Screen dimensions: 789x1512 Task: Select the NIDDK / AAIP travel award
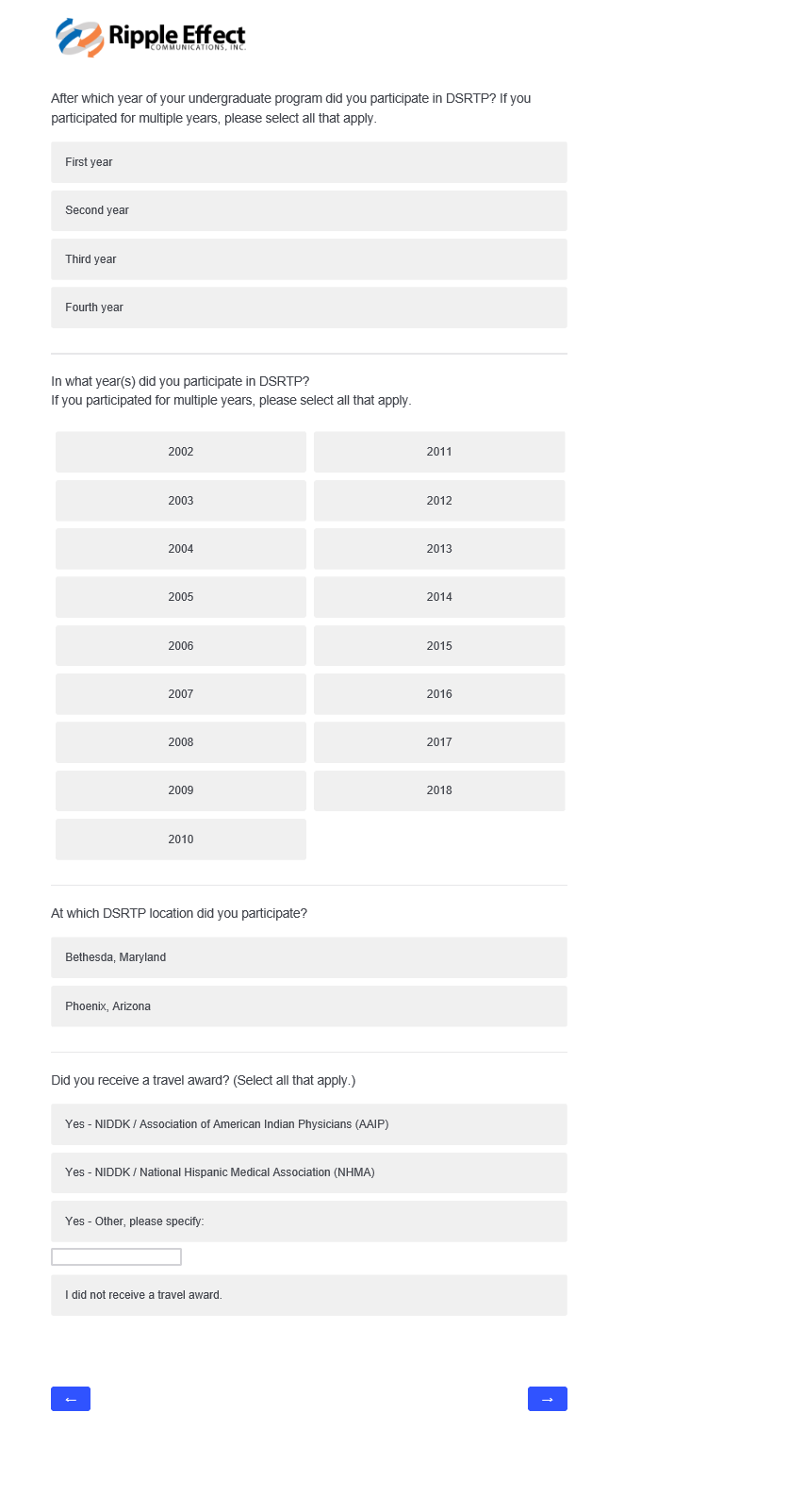(x=309, y=1124)
